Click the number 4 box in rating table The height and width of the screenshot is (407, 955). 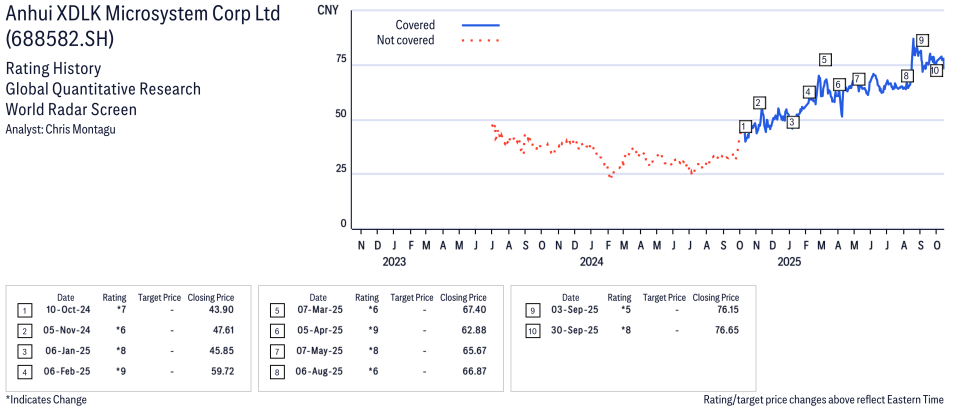tap(23, 372)
